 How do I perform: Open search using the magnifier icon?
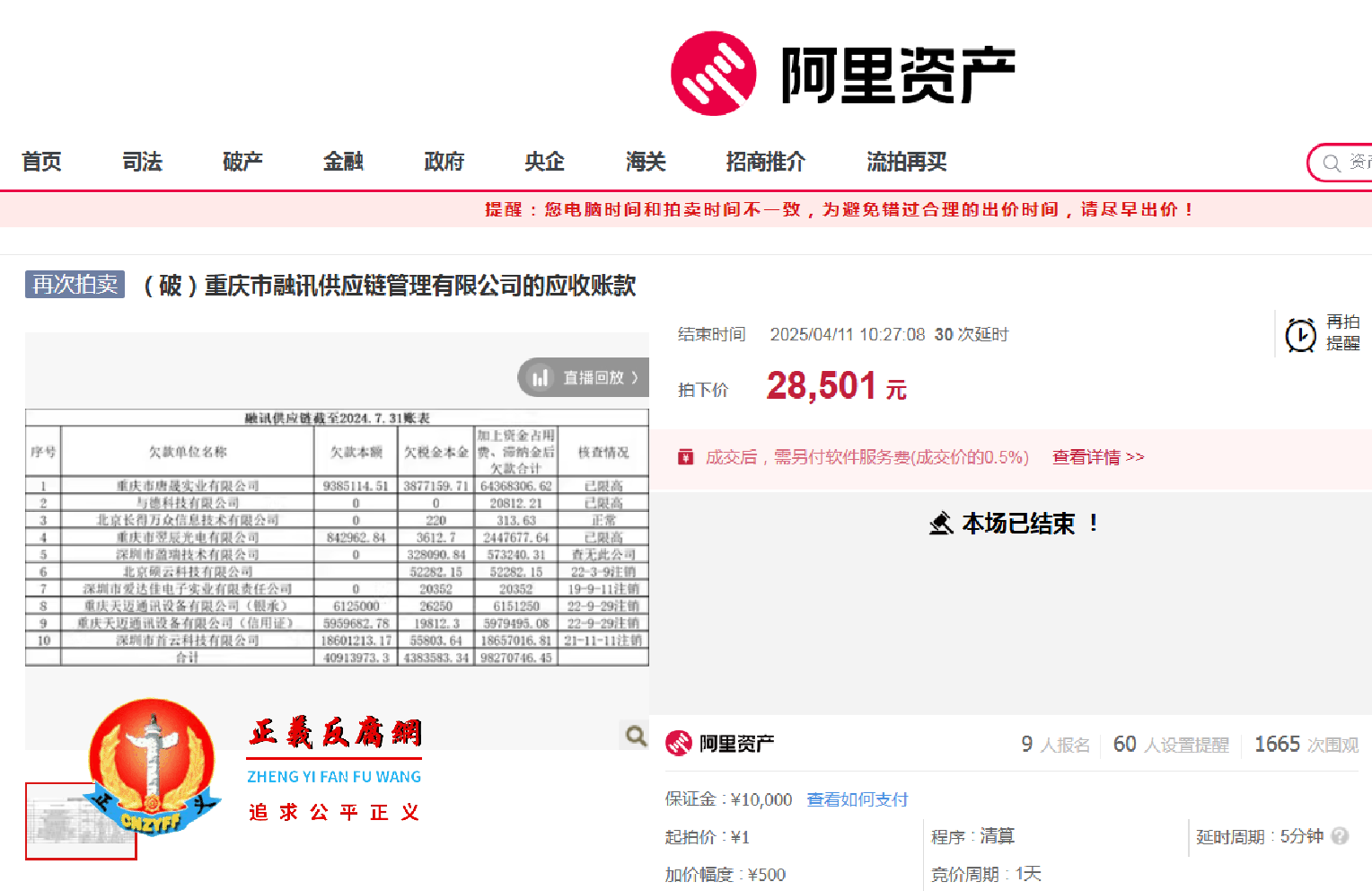(x=1332, y=163)
